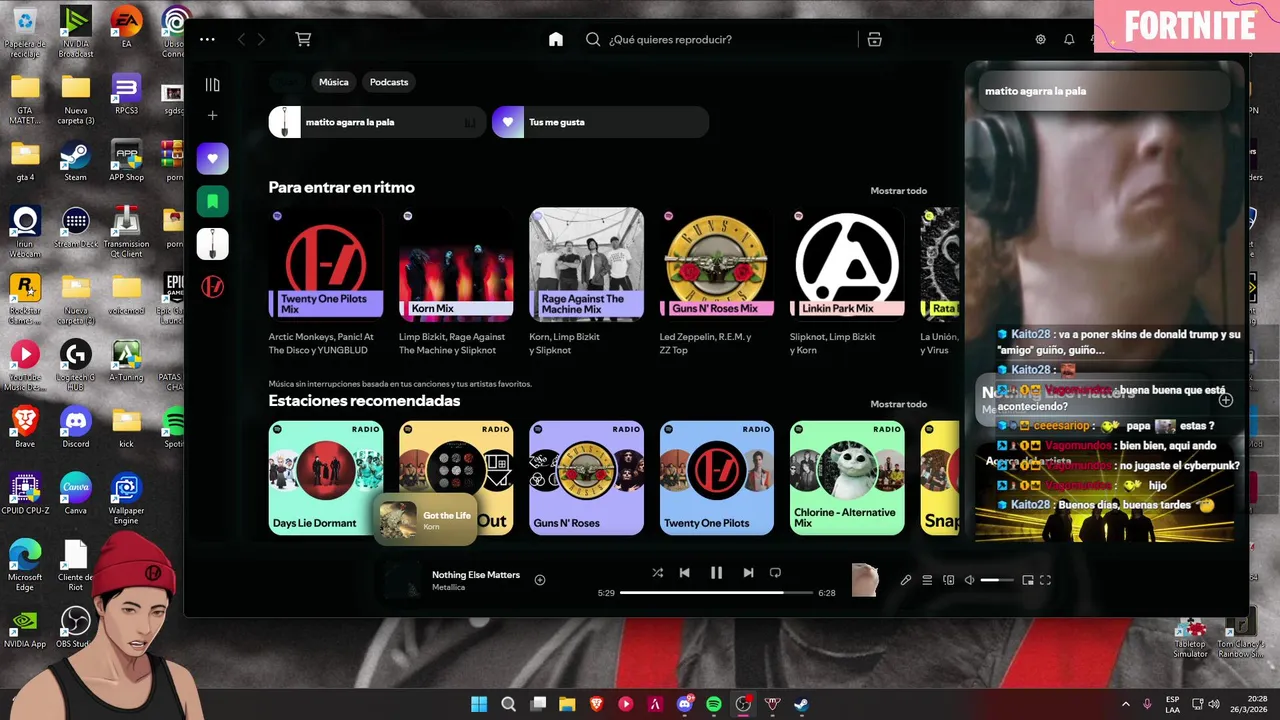Viewport: 1280px width, 720px height.
Task: Open File Explorer from taskbar
Action: click(x=567, y=704)
